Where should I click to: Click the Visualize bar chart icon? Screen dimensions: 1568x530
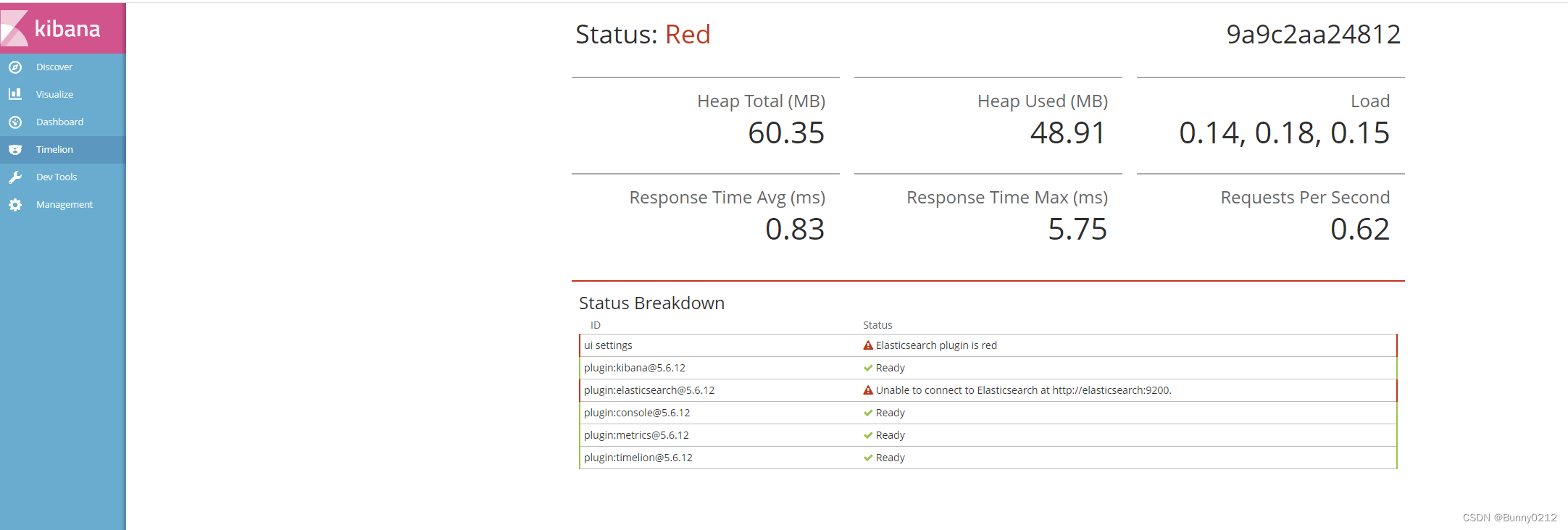(15, 94)
